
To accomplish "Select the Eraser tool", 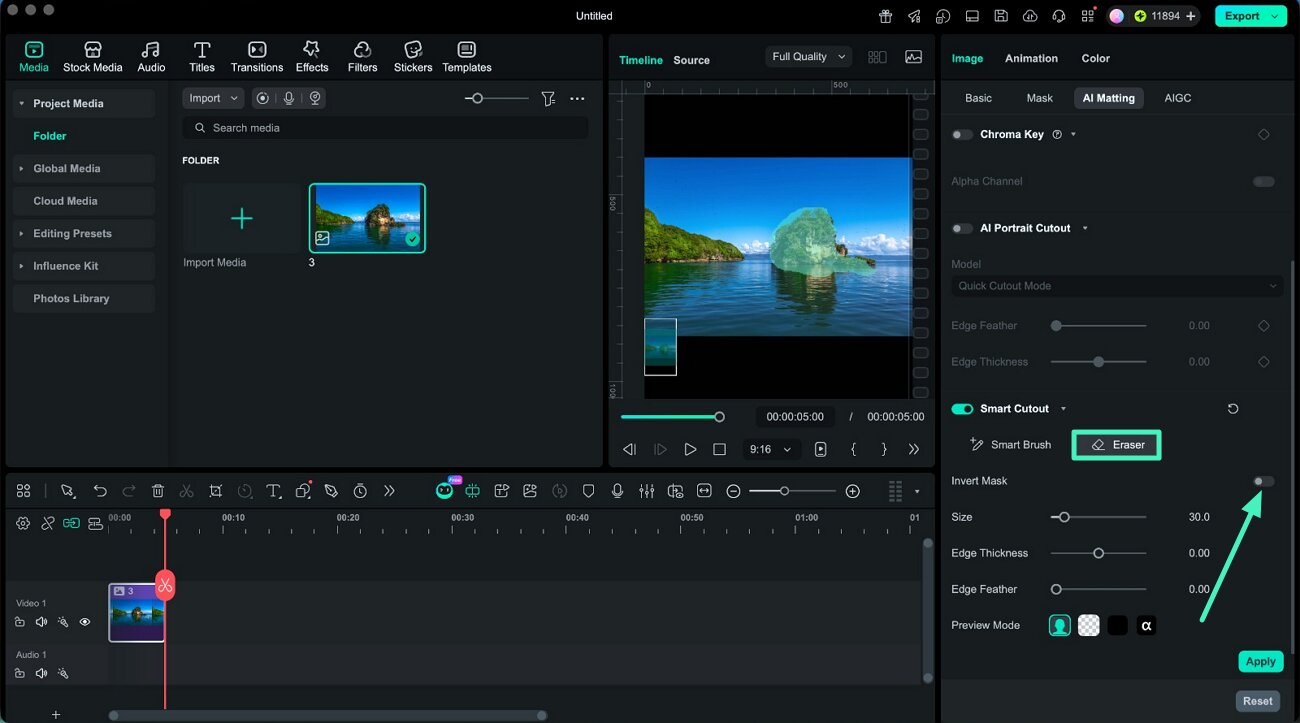I will [1117, 445].
